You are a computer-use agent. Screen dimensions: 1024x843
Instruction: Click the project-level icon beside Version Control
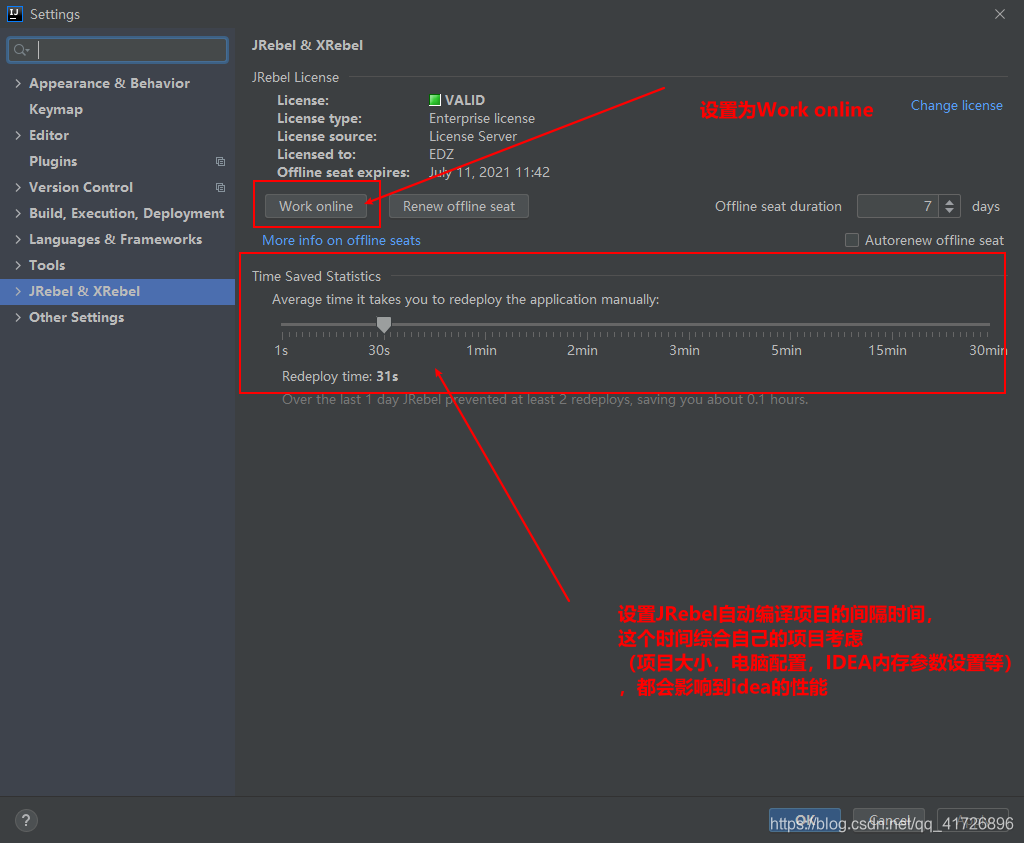tap(221, 187)
